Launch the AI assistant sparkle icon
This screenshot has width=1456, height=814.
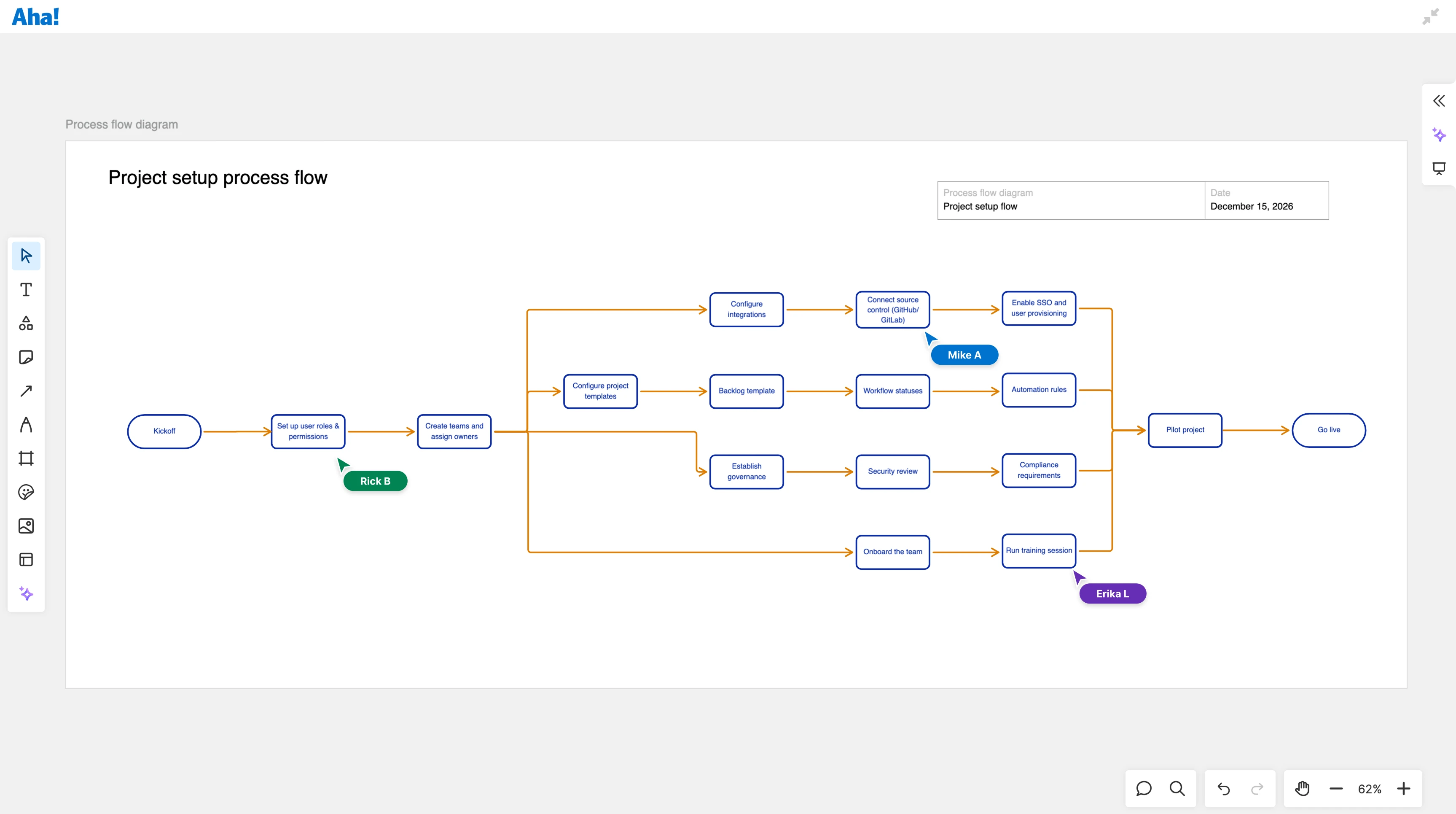[26, 593]
